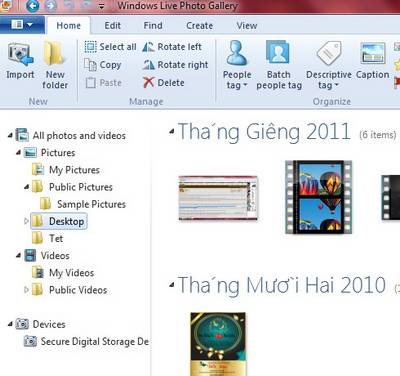Rotate the photo right
400x376 pixels.
point(175,65)
